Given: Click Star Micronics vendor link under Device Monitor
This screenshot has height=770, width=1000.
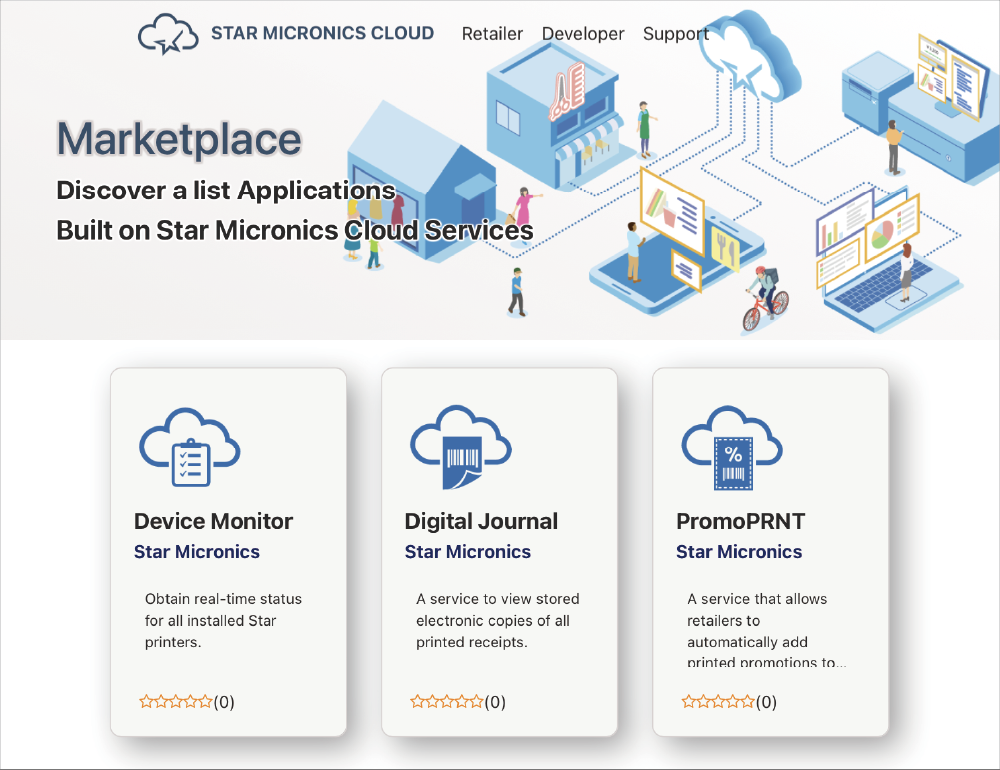Looking at the screenshot, I should (197, 552).
